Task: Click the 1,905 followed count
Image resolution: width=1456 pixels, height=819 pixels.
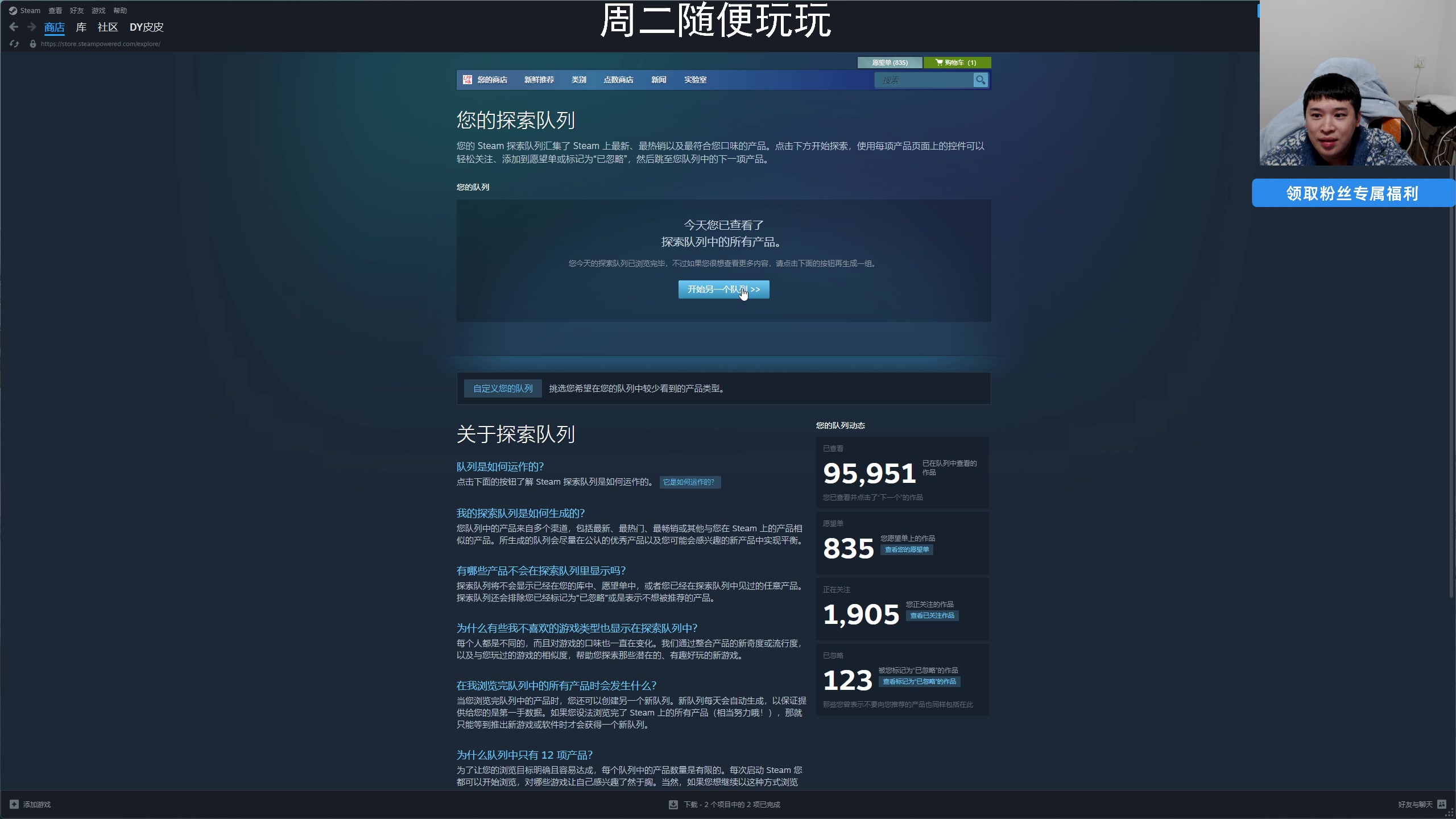Action: (x=861, y=614)
